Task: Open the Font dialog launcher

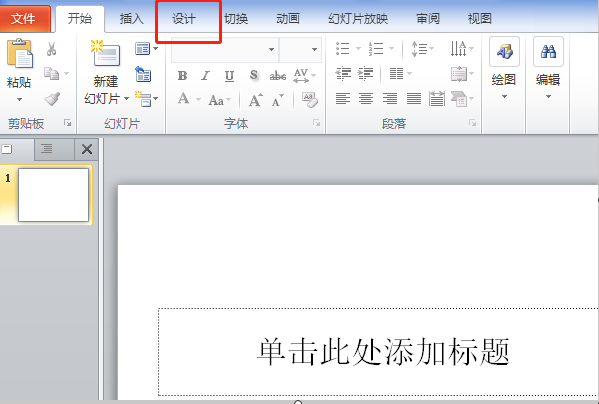Action: click(x=316, y=123)
